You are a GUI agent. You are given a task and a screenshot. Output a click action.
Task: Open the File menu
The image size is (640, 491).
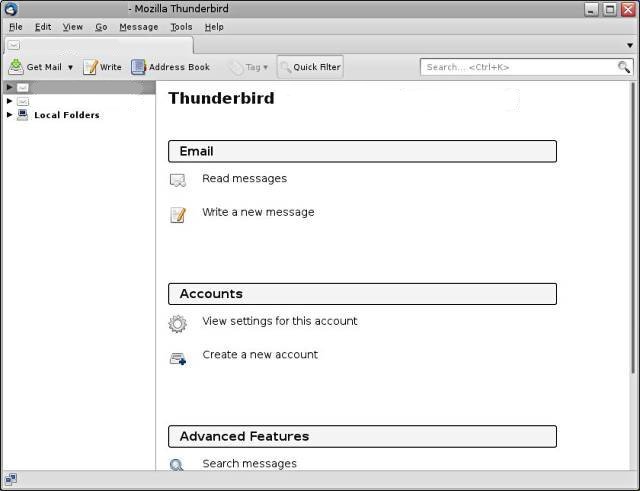[16, 27]
